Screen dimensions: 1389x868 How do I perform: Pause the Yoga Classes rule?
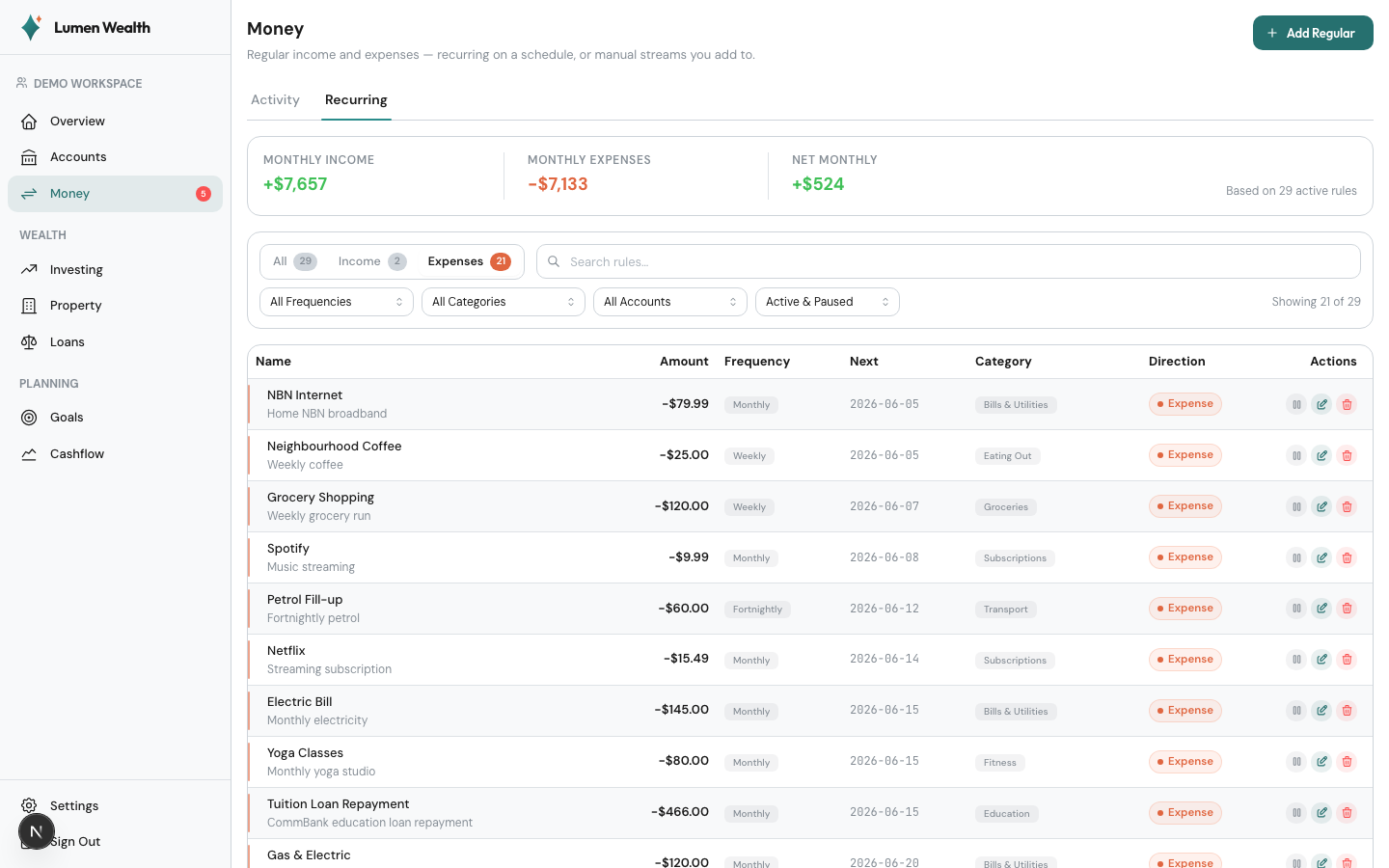pyautogui.click(x=1296, y=762)
